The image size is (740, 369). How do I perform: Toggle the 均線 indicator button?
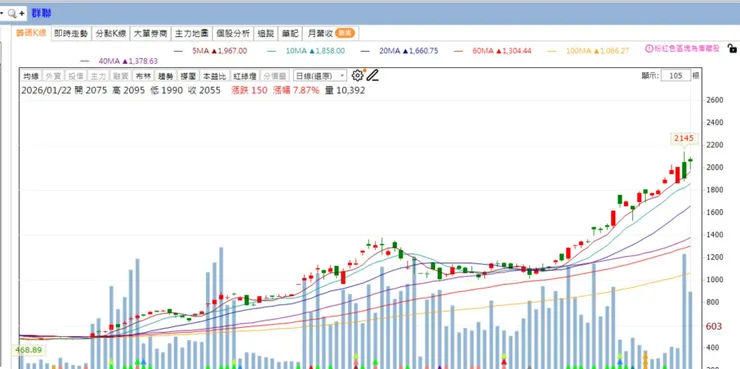(x=31, y=75)
